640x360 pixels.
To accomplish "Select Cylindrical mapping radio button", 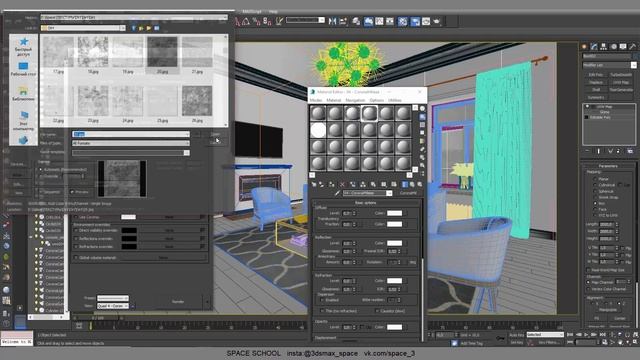I will (x=595, y=185).
